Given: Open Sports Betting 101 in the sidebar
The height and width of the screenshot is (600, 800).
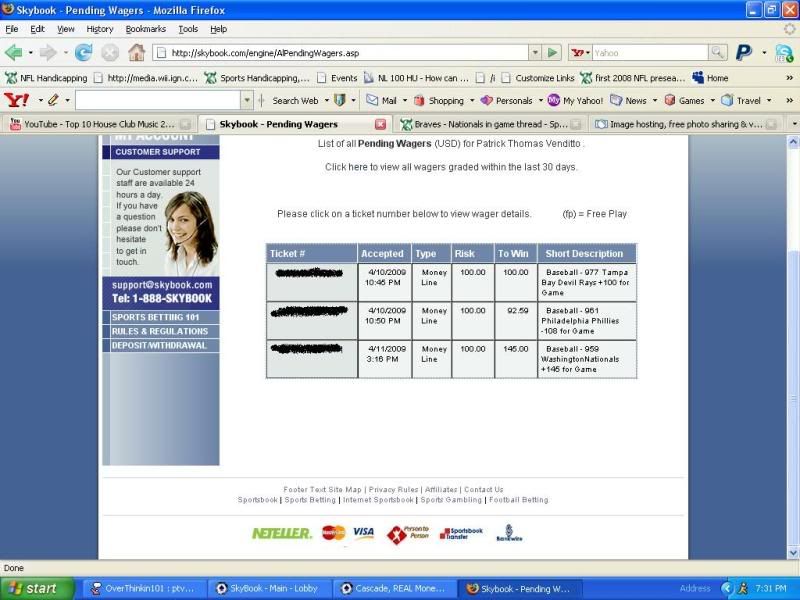Looking at the screenshot, I should click(161, 317).
